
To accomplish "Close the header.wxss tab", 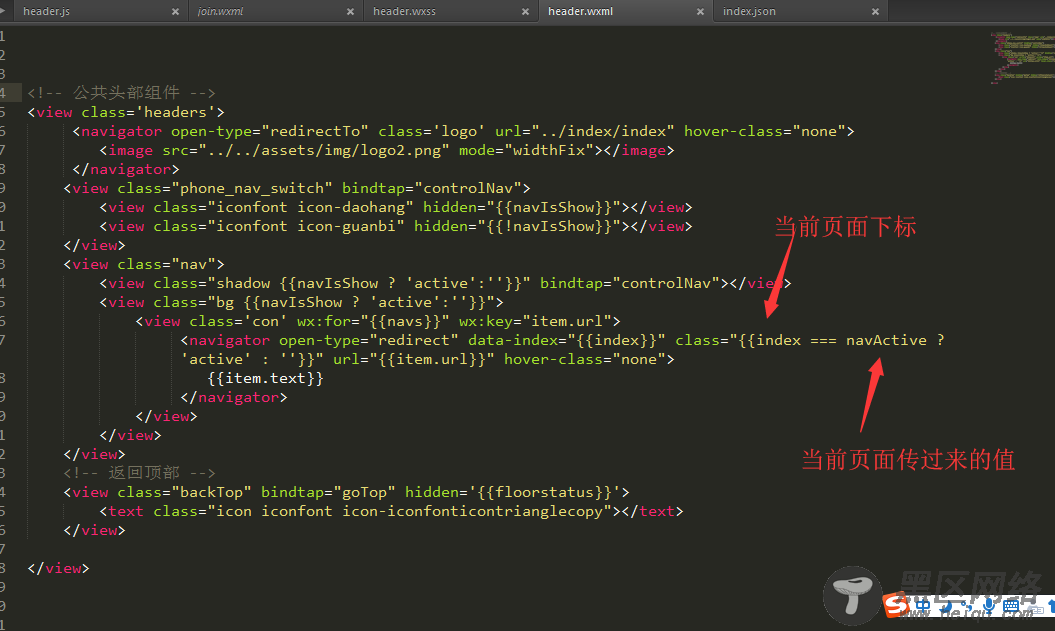I will (x=525, y=12).
